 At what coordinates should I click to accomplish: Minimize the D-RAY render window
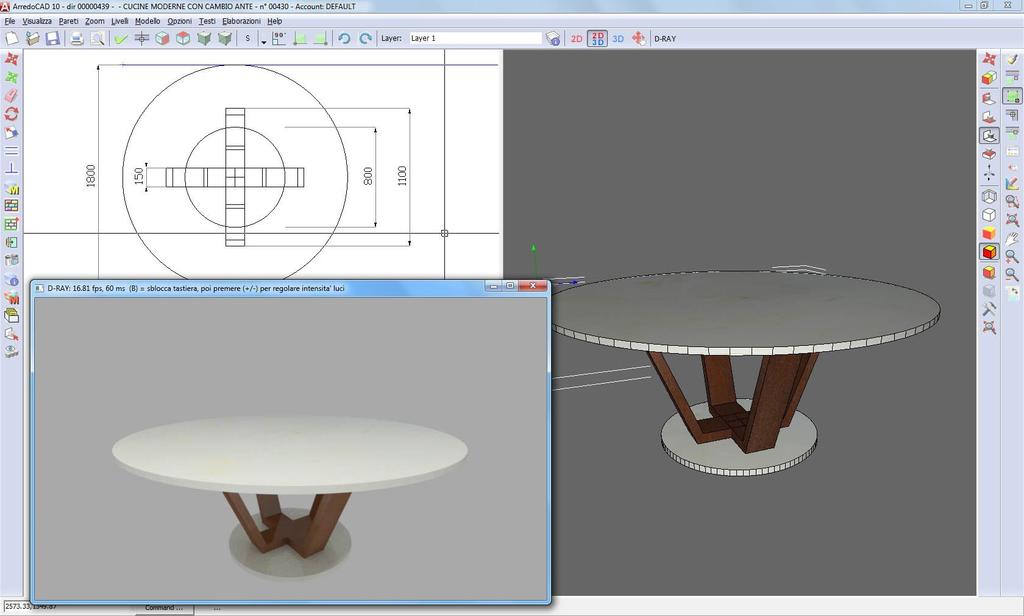click(x=494, y=286)
